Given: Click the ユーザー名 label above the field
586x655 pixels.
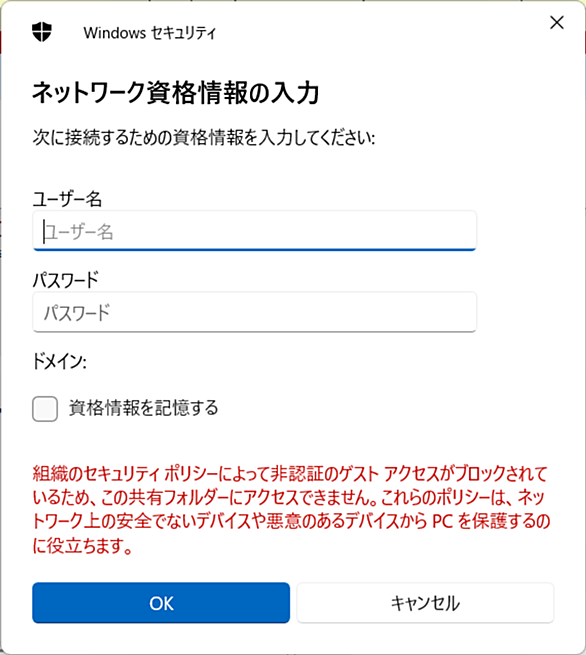Looking at the screenshot, I should [67, 199].
